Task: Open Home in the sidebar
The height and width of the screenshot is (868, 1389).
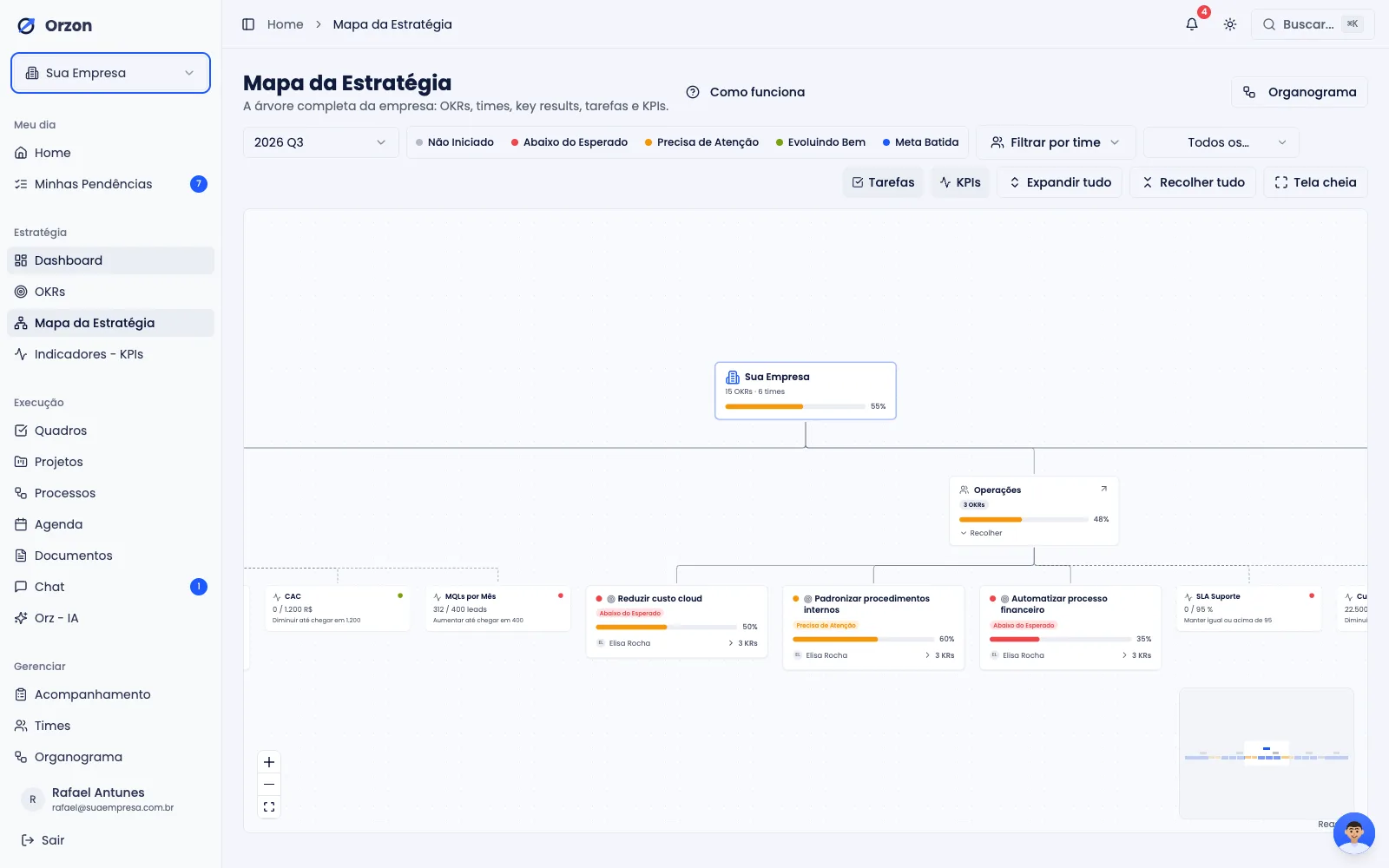Action: 110,153
